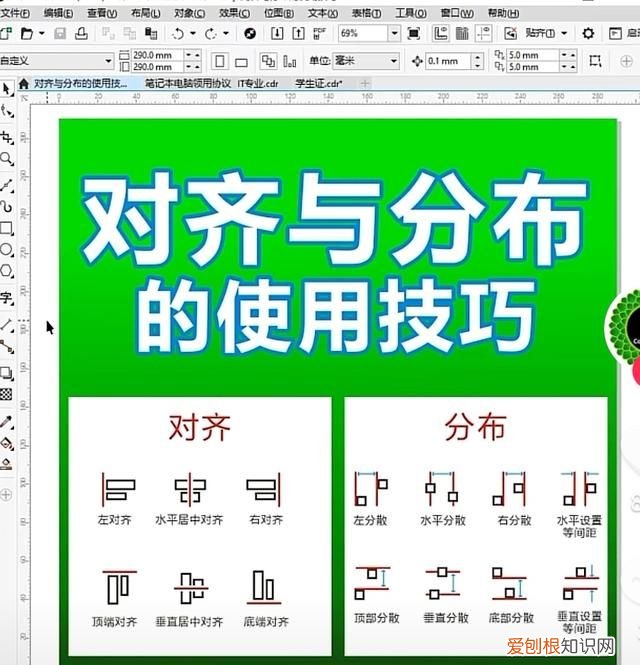Open the Options gear icon
This screenshot has height=665, width=640.
(588, 33)
